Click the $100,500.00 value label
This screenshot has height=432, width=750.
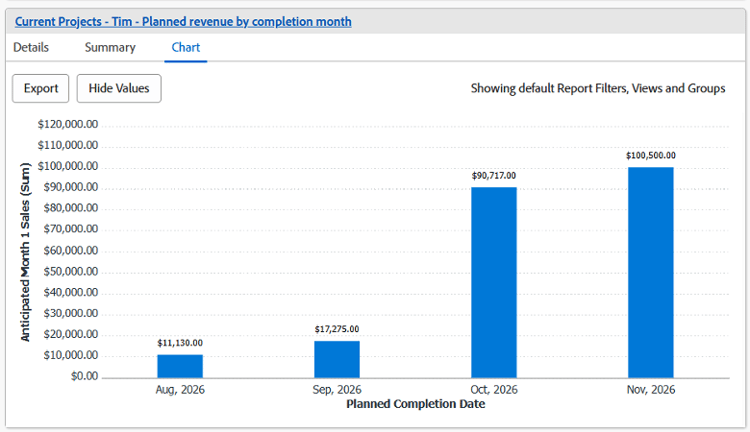651,155
